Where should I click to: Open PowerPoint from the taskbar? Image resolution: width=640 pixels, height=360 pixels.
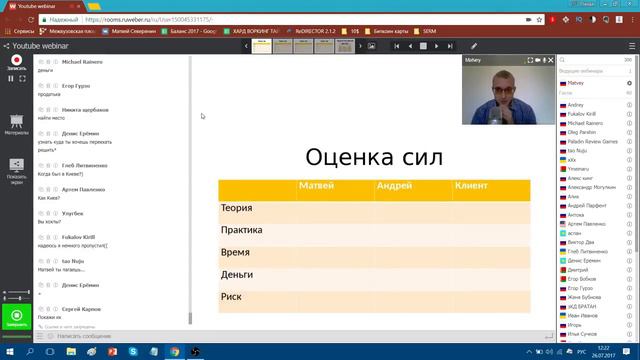click(x=112, y=351)
